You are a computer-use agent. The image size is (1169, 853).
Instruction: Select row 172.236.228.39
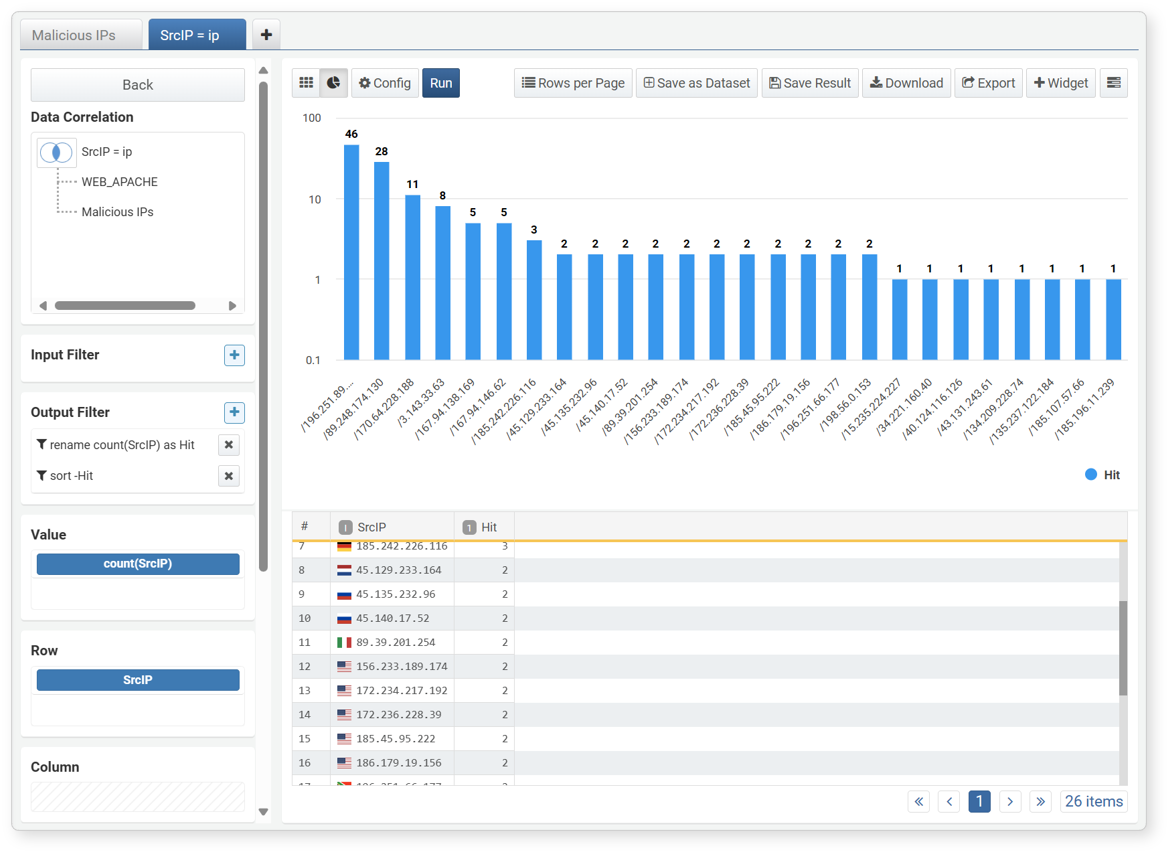click(705, 714)
